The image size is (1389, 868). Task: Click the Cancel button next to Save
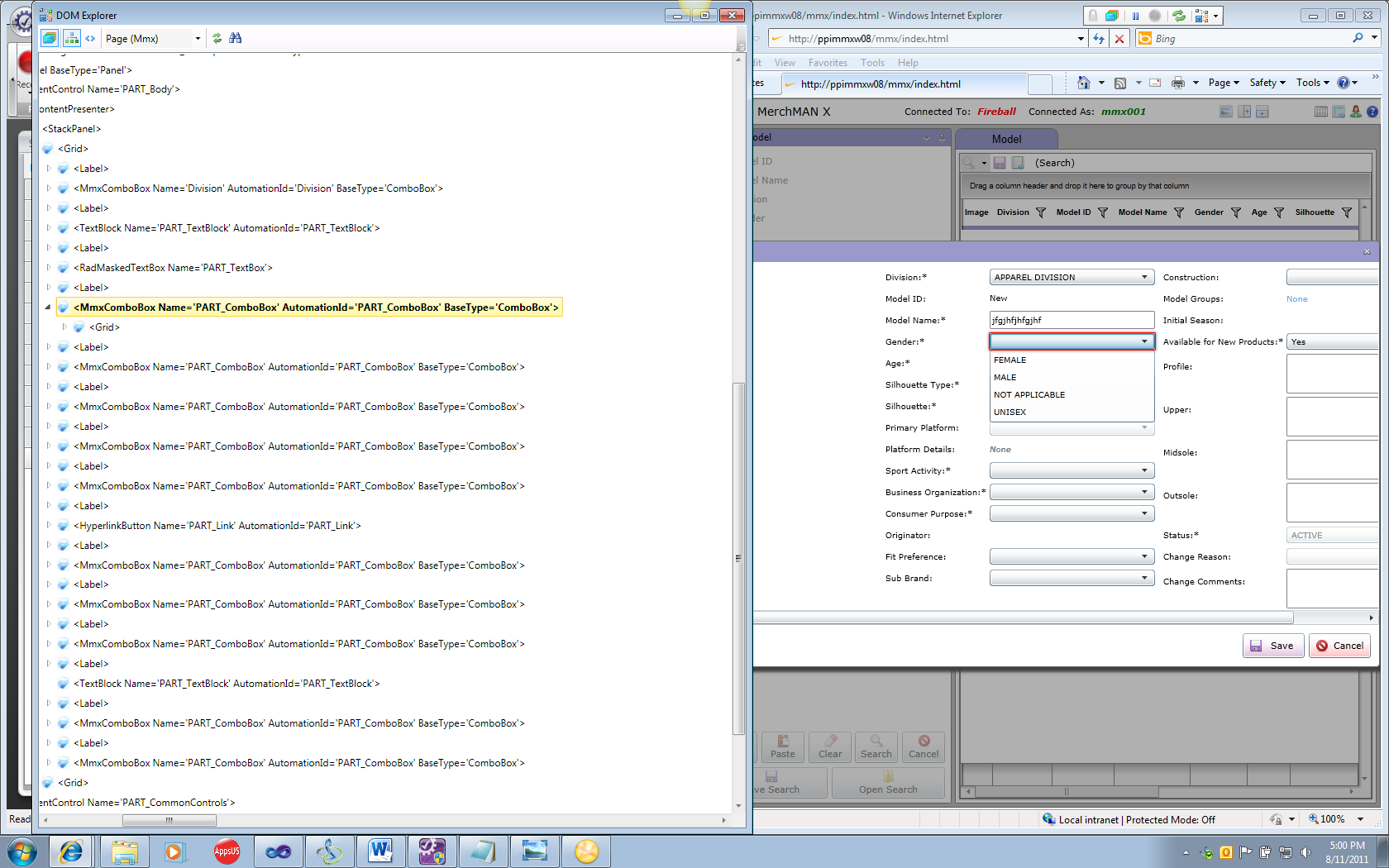1339,646
